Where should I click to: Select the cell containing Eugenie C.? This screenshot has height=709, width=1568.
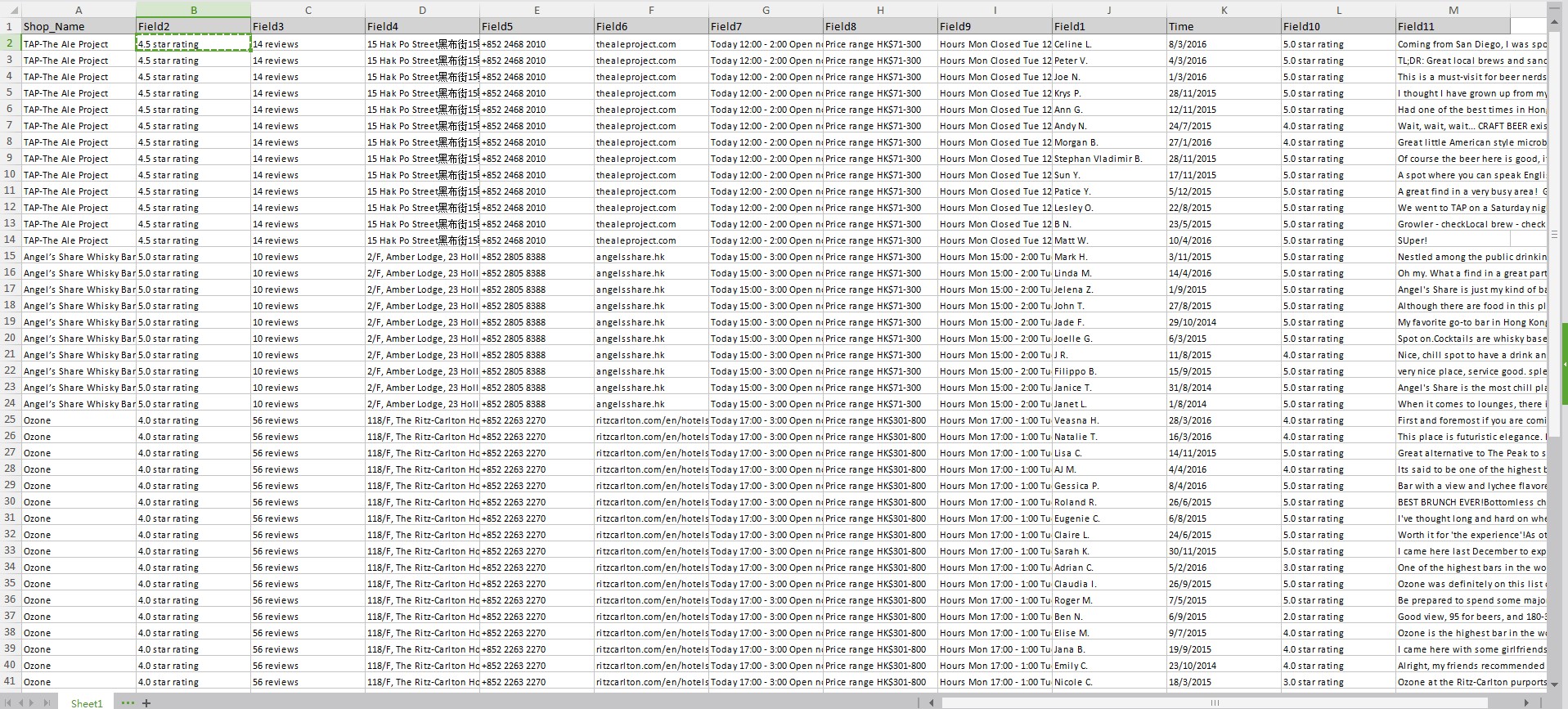click(1110, 518)
